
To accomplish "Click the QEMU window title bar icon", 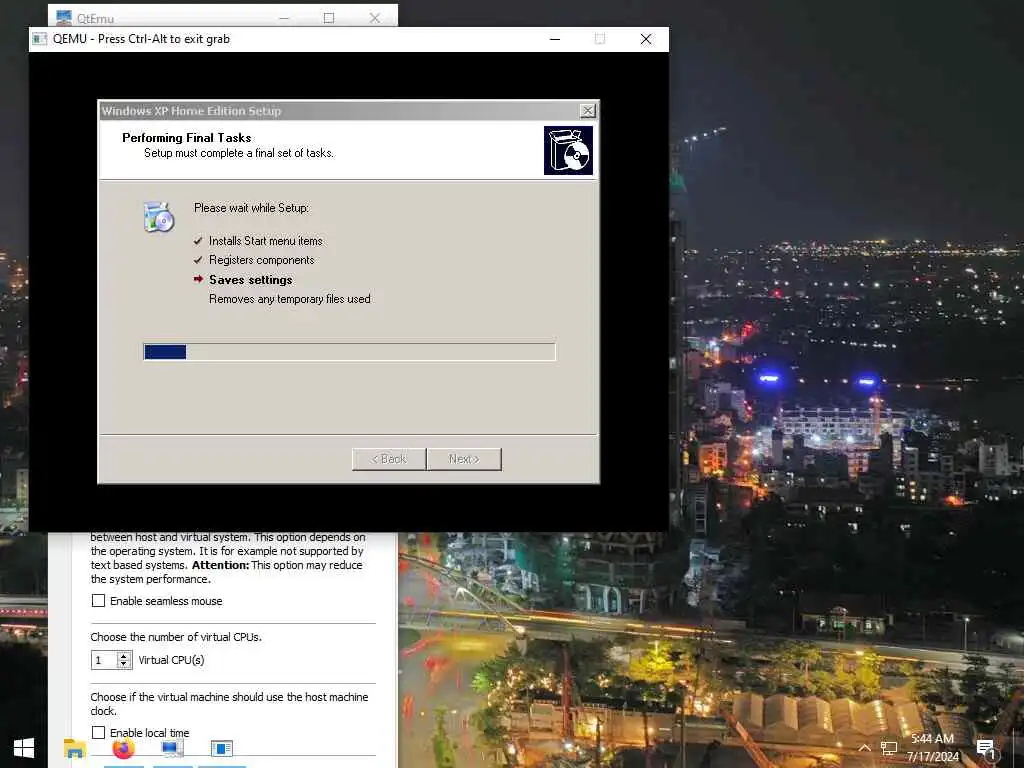I will 40,39.
